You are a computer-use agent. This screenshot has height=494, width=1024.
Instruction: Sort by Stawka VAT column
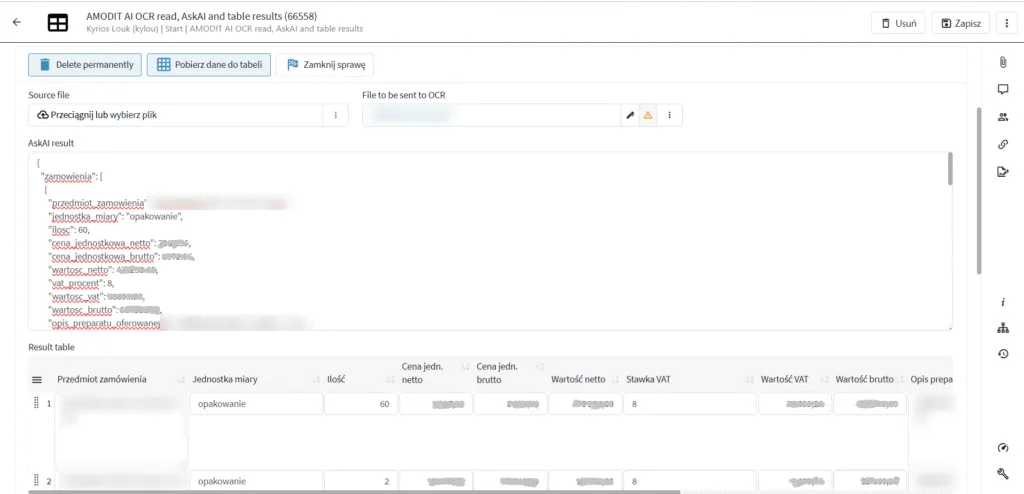coord(749,380)
